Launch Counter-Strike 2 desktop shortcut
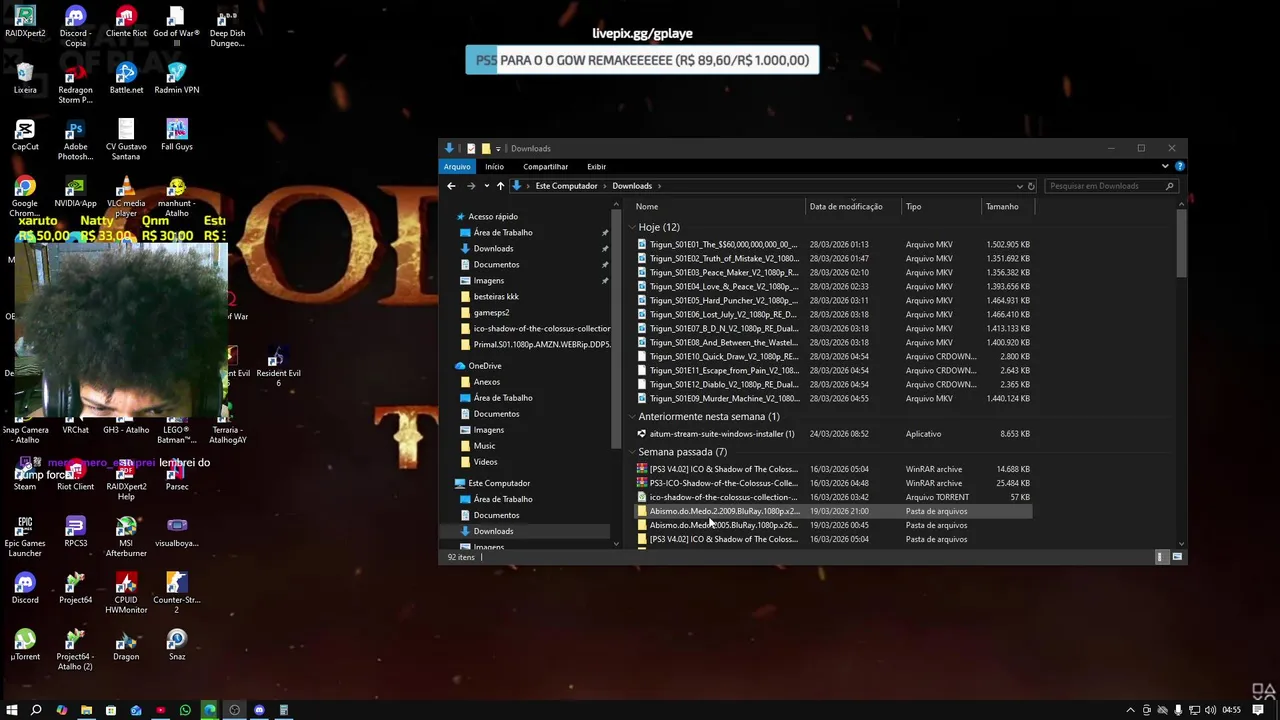The height and width of the screenshot is (720, 1280). pyautogui.click(x=177, y=593)
